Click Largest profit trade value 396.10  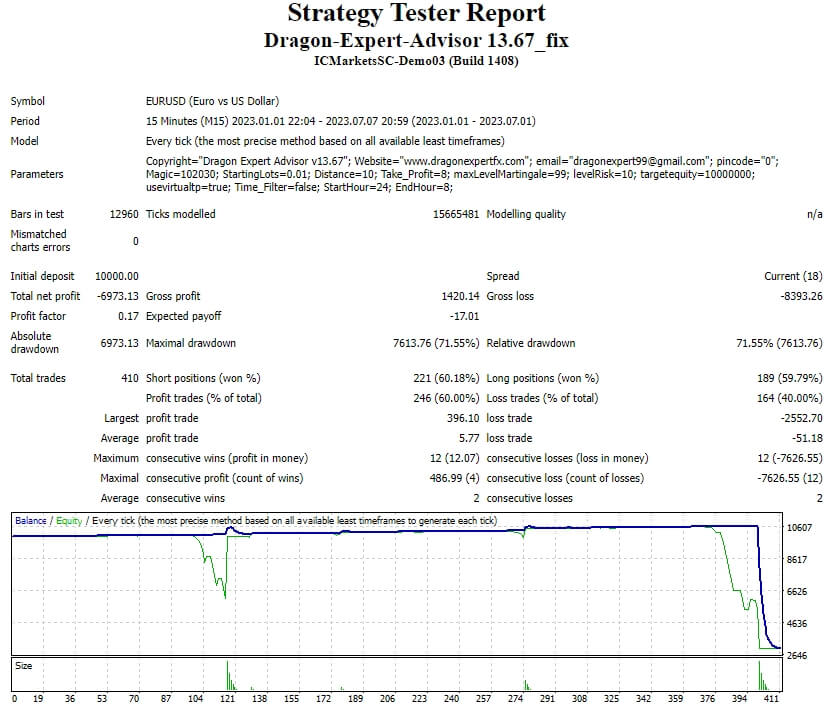pyautogui.click(x=463, y=418)
